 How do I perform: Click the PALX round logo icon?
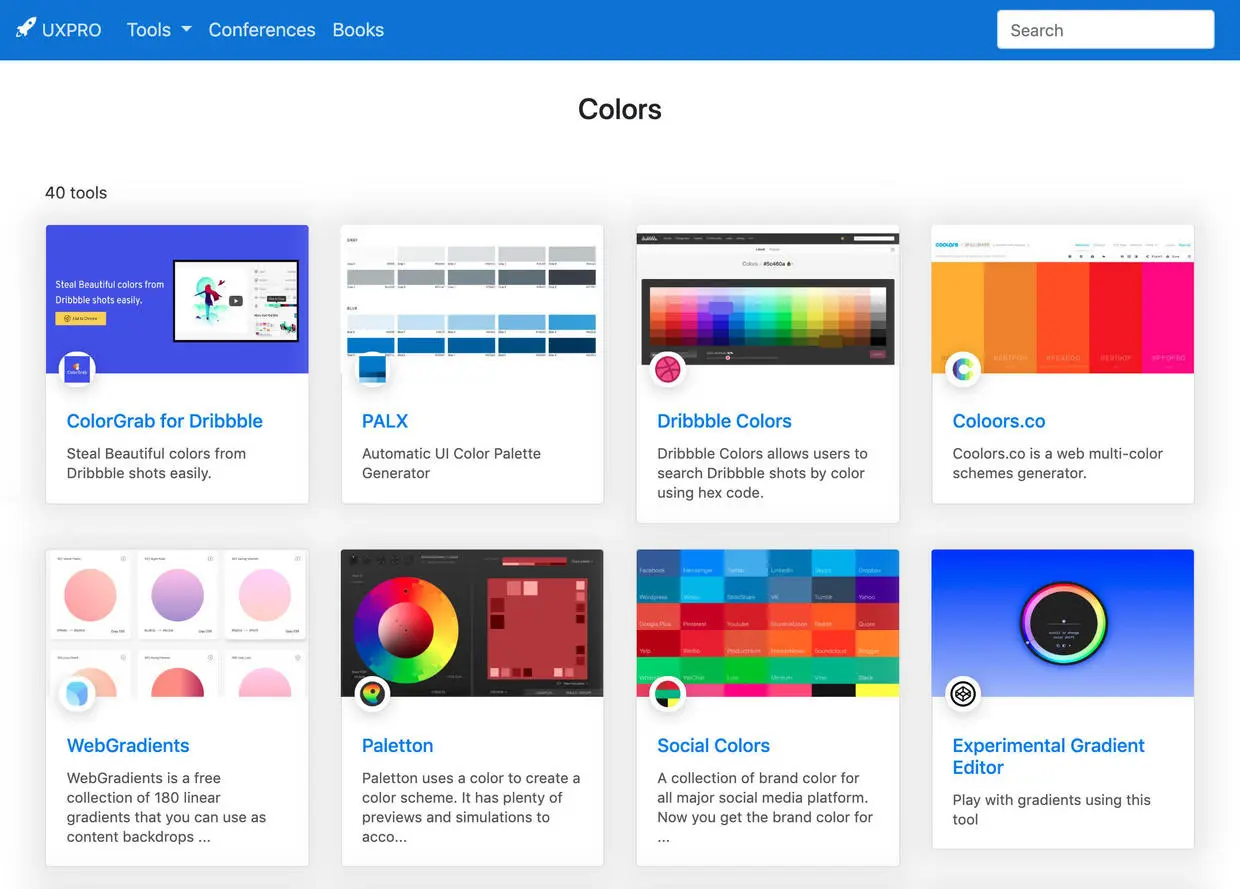tap(372, 370)
